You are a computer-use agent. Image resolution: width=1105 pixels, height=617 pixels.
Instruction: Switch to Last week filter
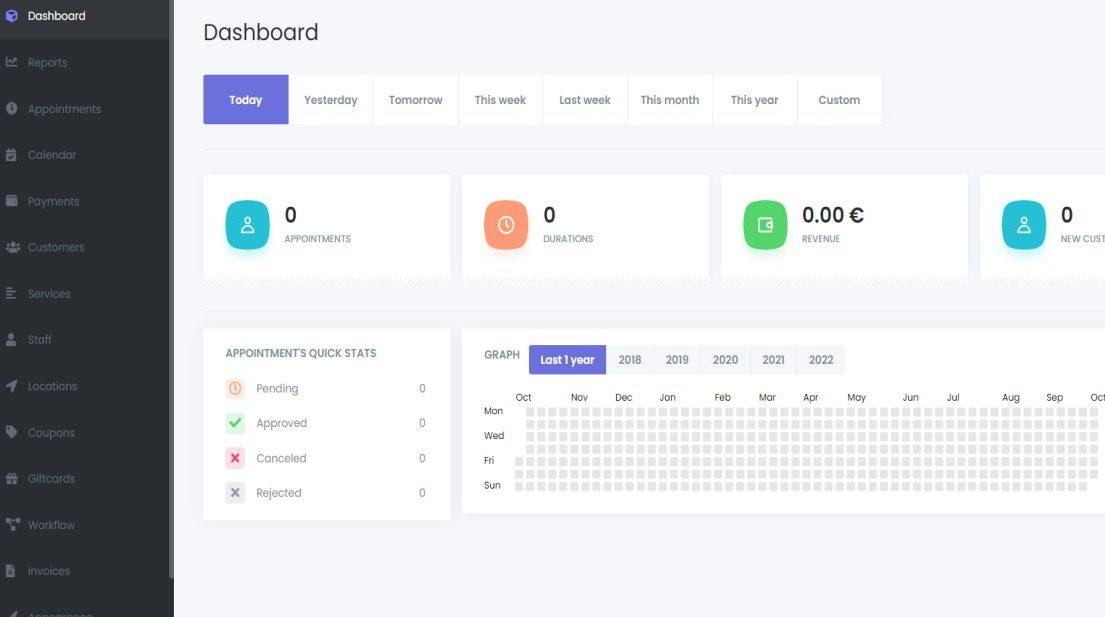(x=585, y=99)
